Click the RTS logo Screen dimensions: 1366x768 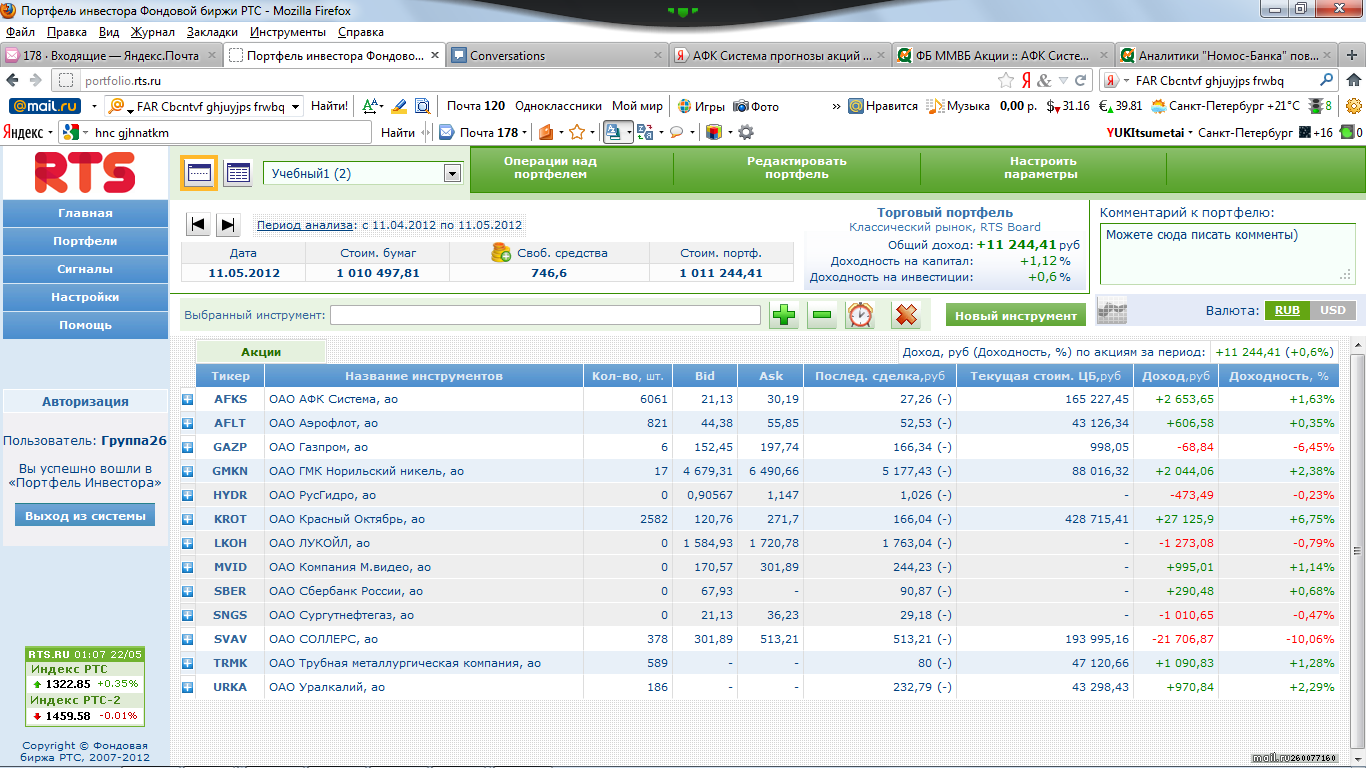pos(85,172)
